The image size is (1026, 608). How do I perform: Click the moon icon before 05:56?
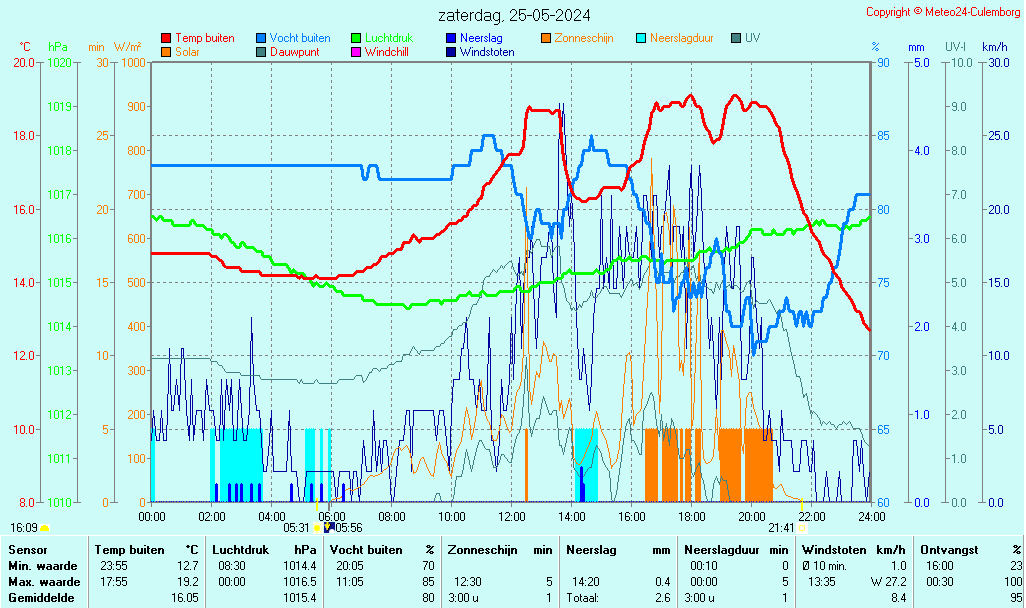tap(329, 528)
